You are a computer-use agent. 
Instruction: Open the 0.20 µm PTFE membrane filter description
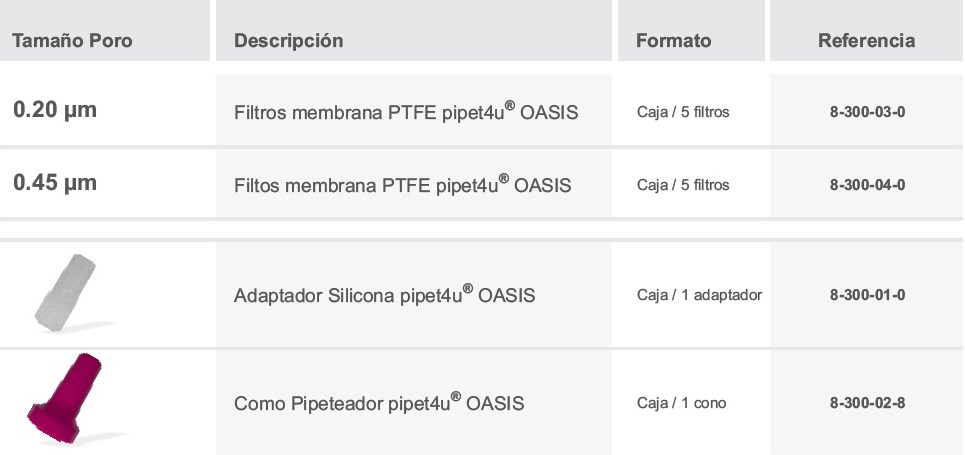[x=405, y=112]
